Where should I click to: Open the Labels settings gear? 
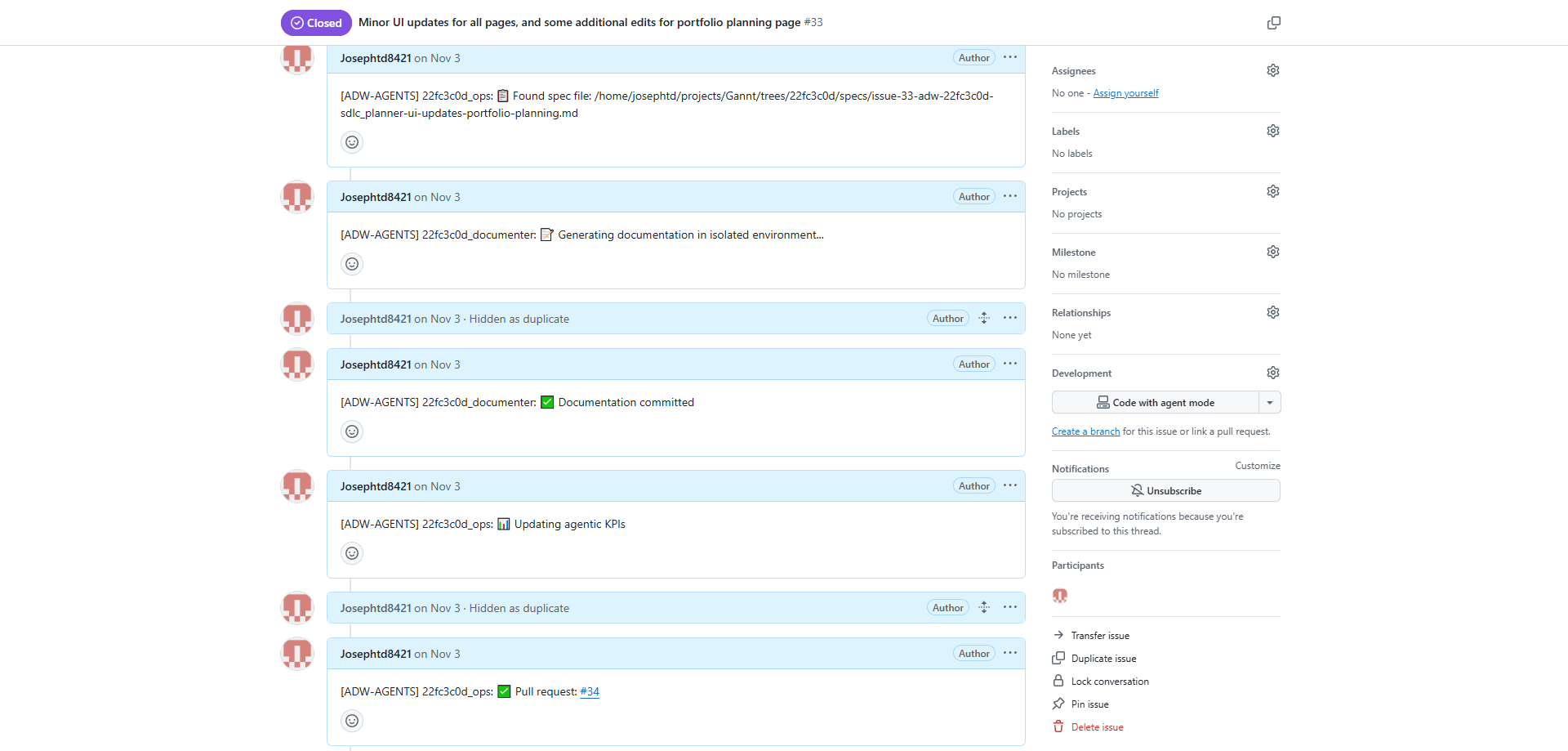[x=1272, y=130]
